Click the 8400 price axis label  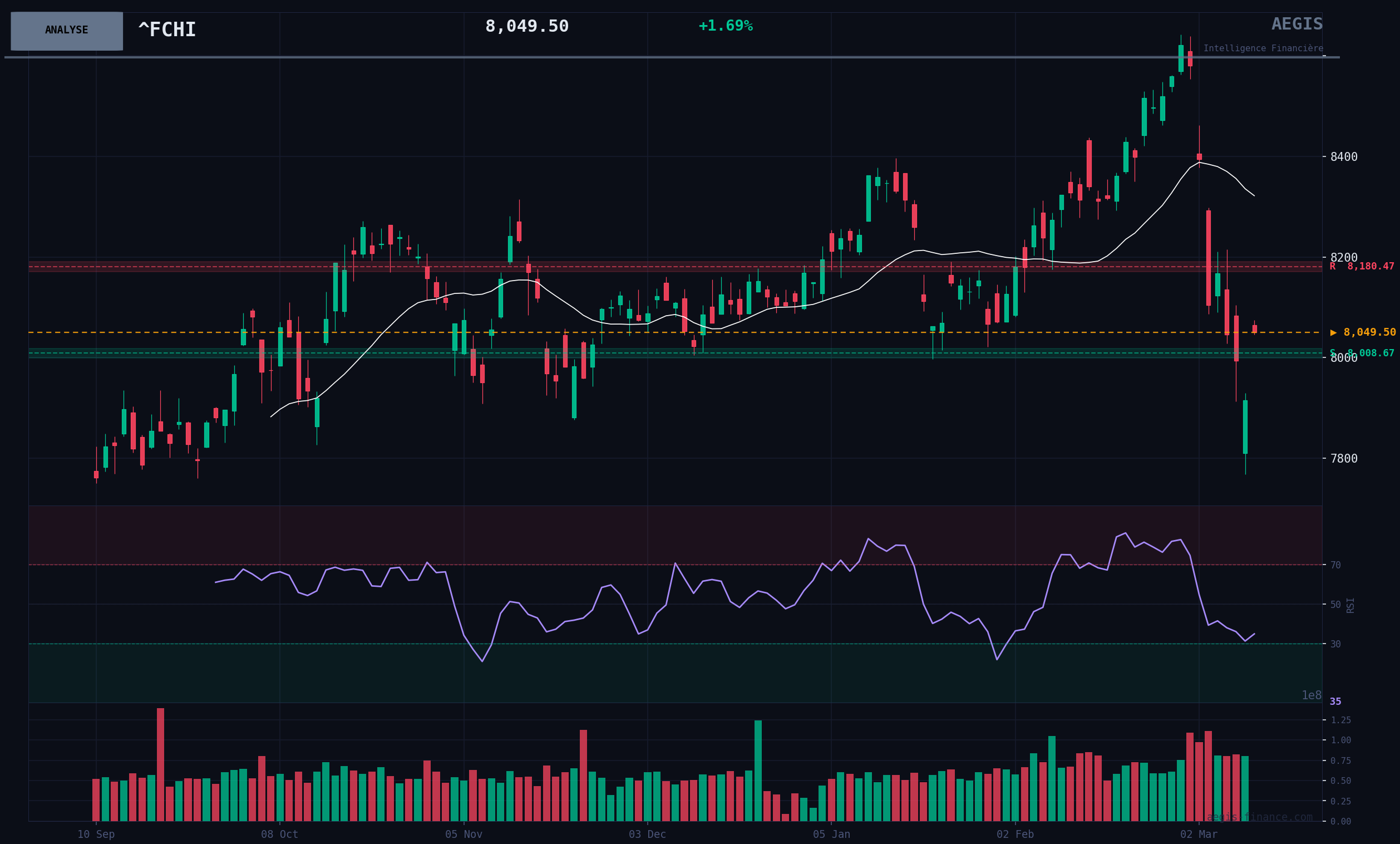pyautogui.click(x=1343, y=157)
